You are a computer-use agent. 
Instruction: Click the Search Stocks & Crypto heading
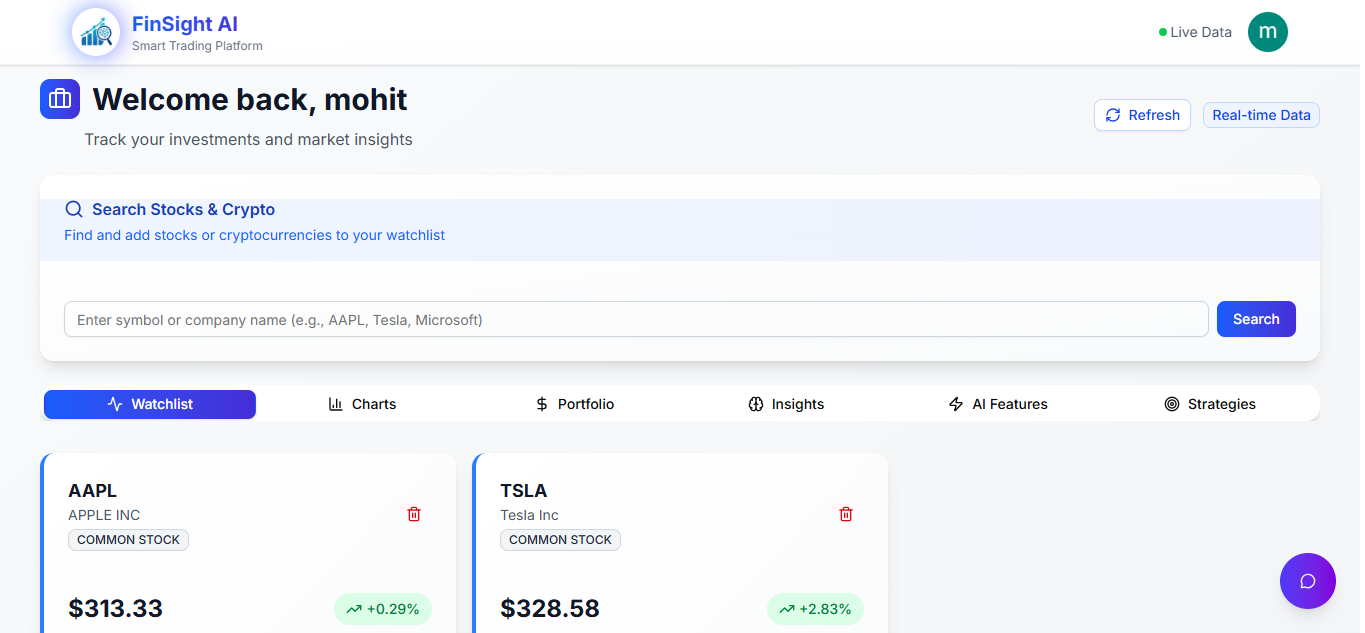[183, 210]
